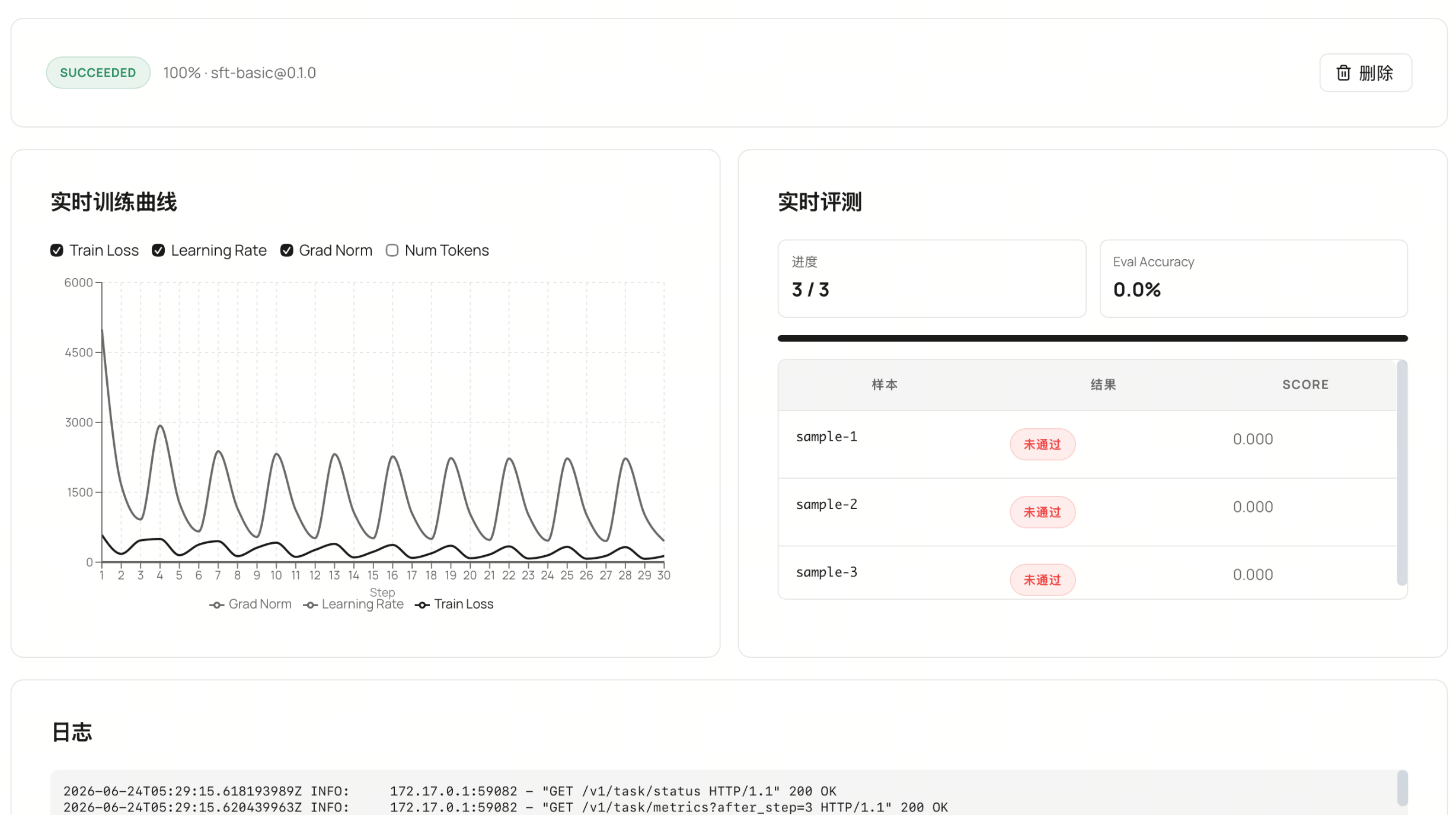Click the Eval Accuracy 0.0% value
1456x815 pixels.
1136,289
